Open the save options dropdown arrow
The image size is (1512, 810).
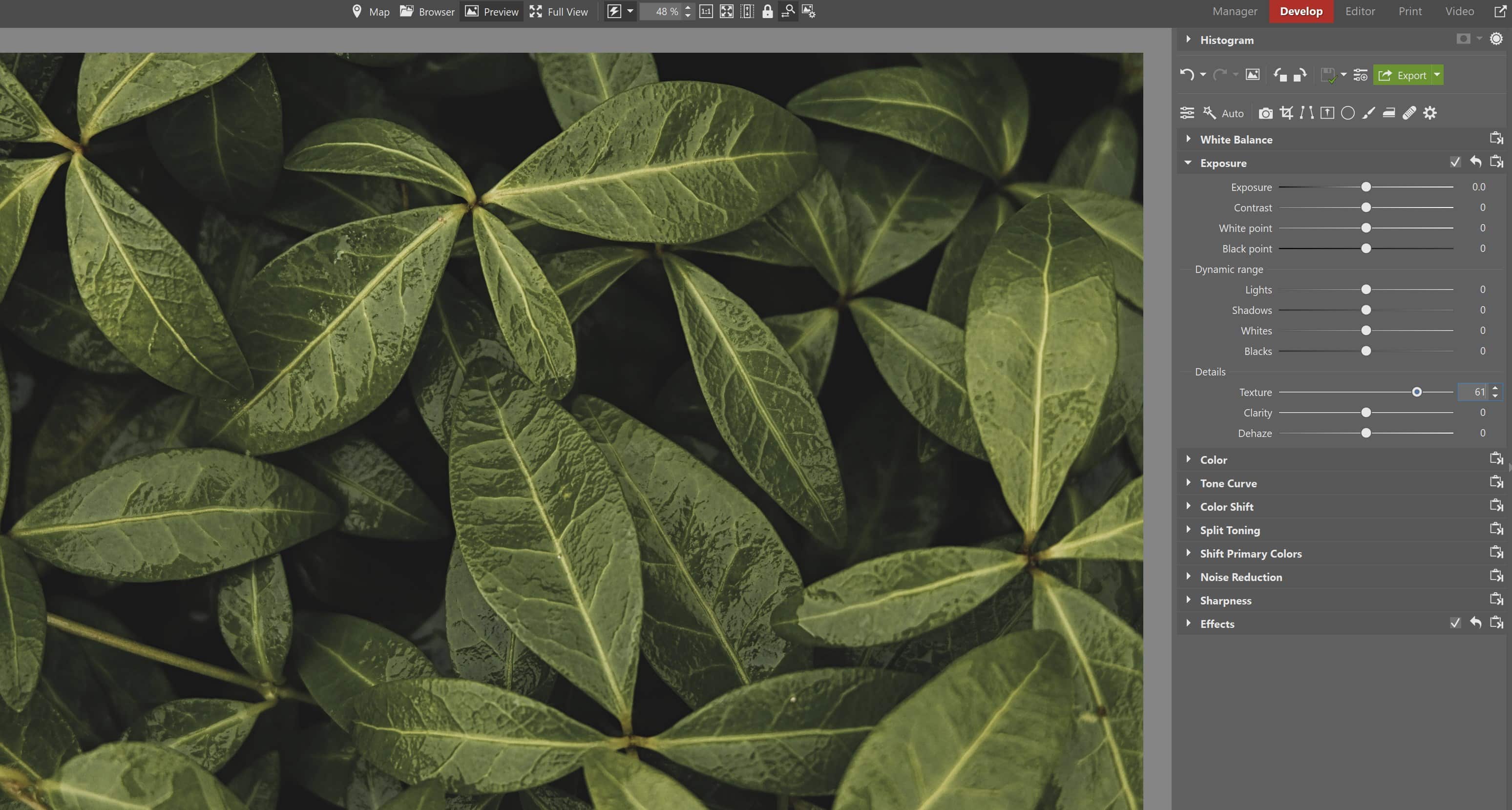click(1344, 75)
